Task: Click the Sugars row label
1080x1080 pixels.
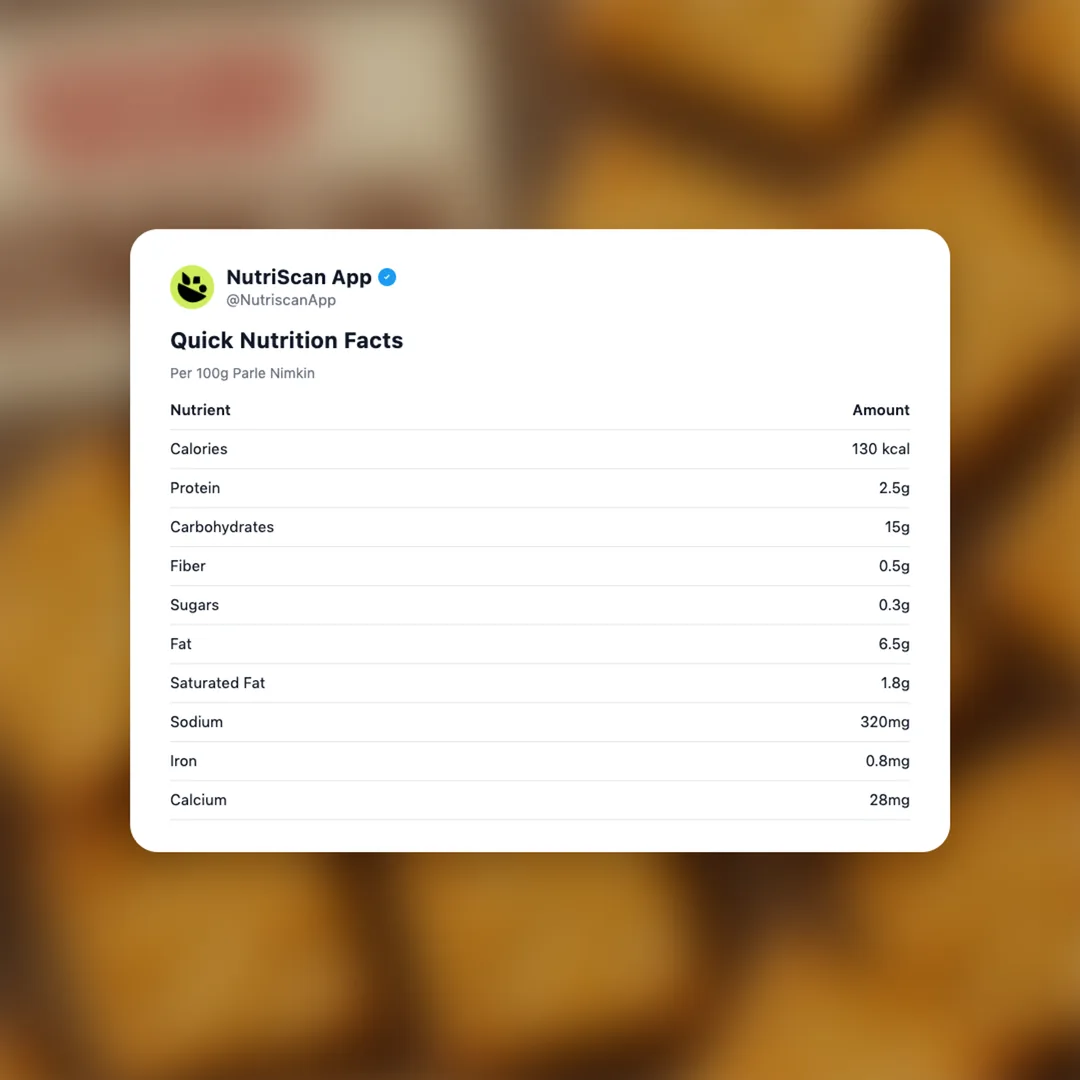Action: pos(194,605)
